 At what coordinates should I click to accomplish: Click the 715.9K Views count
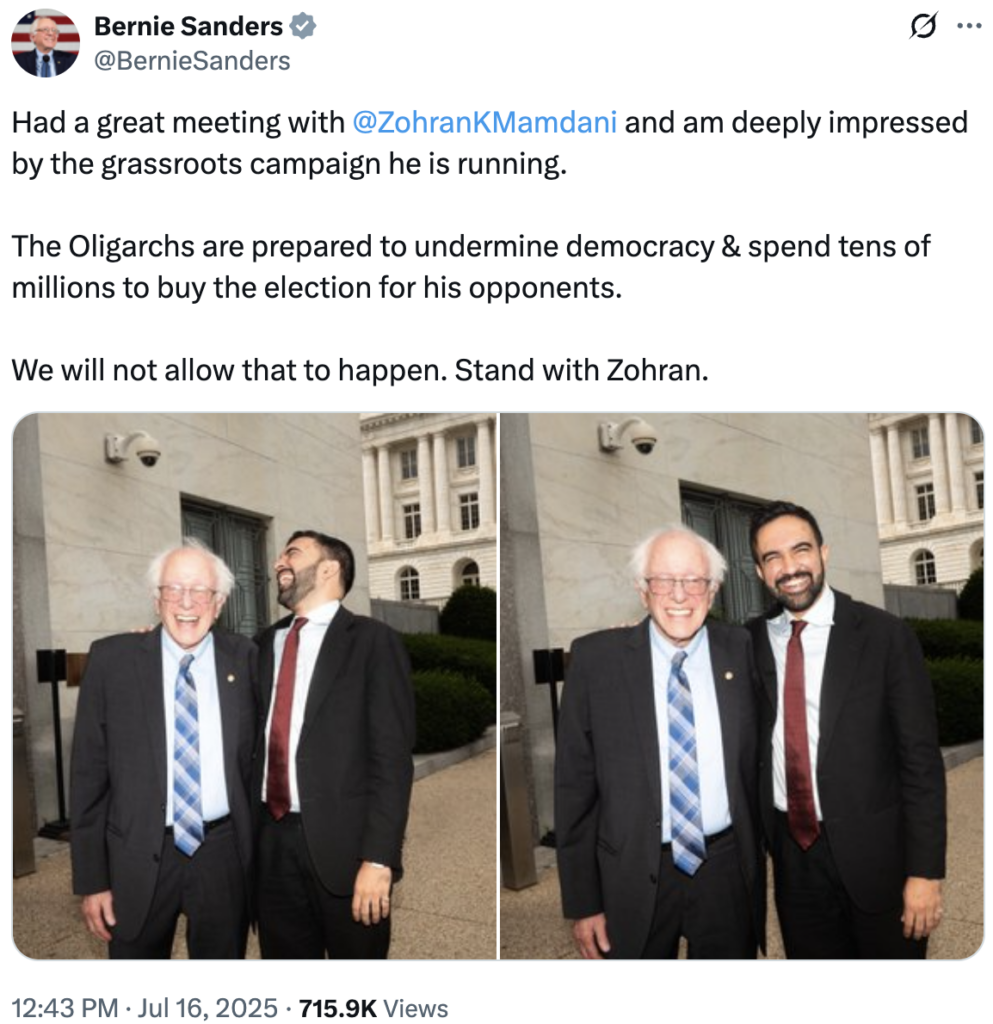(373, 1008)
